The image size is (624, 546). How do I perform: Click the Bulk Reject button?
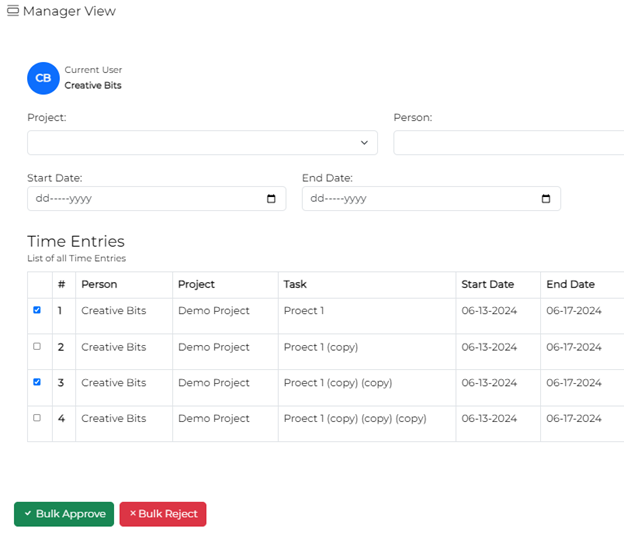pyautogui.click(x=163, y=514)
